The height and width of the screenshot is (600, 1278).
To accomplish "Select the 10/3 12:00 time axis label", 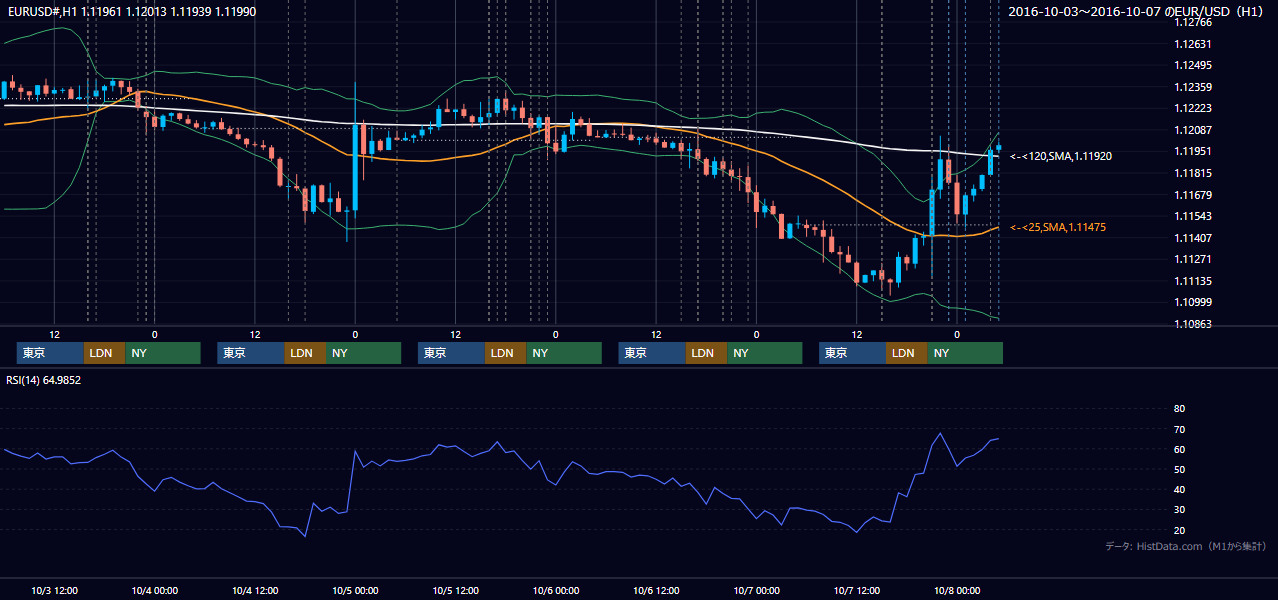I will [55, 591].
